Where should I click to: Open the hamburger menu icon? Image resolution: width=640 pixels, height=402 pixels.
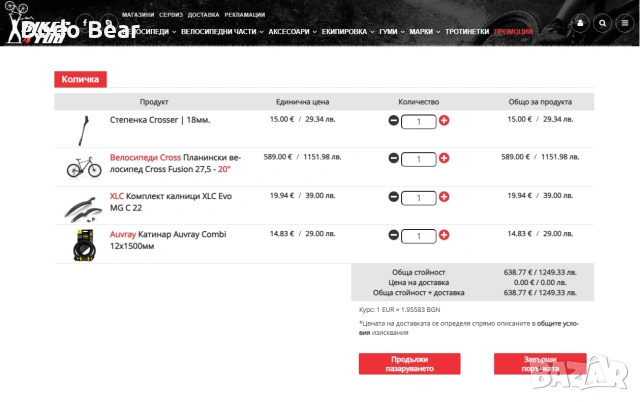624,23
